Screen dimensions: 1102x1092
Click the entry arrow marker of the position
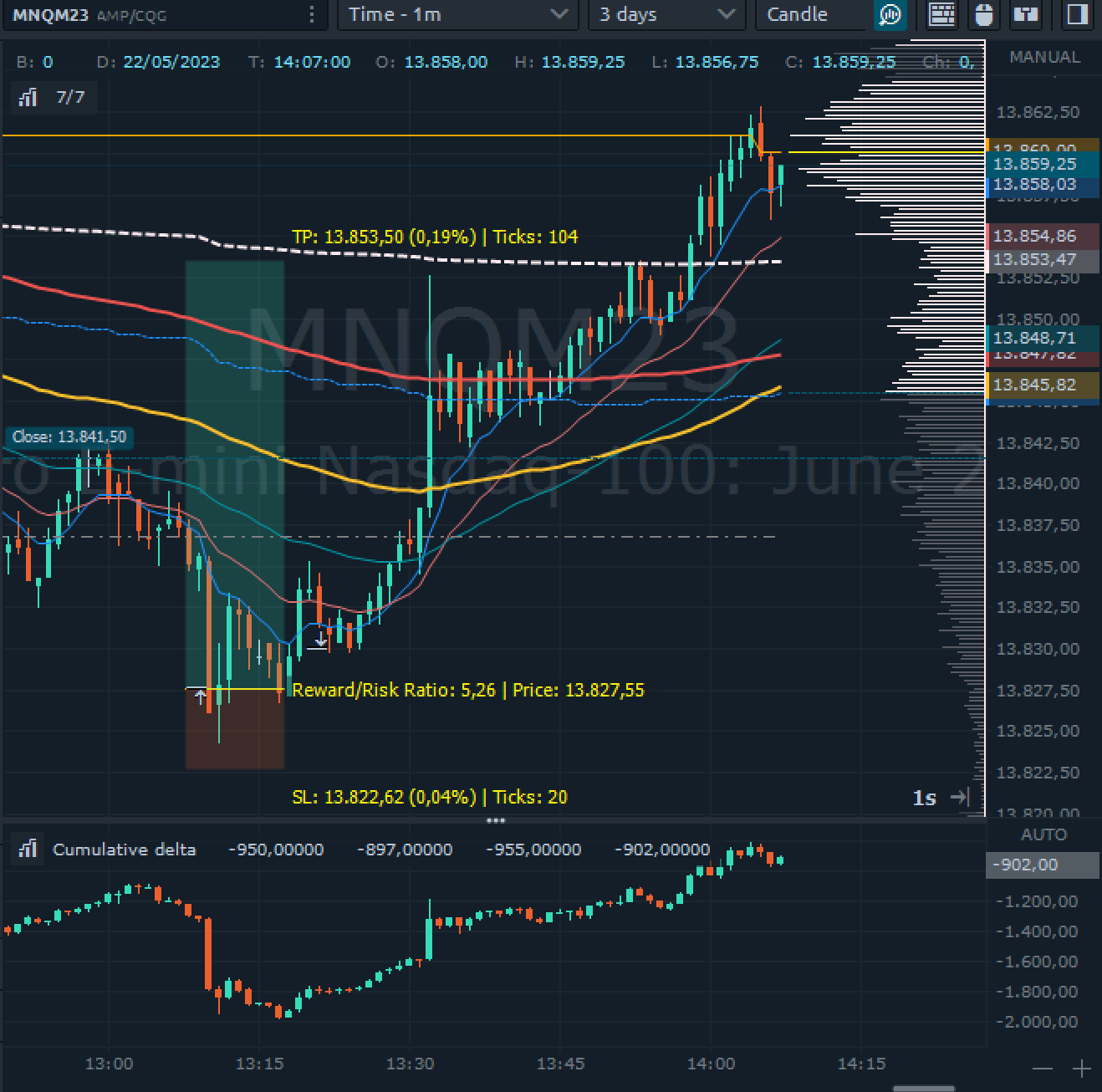[x=201, y=695]
